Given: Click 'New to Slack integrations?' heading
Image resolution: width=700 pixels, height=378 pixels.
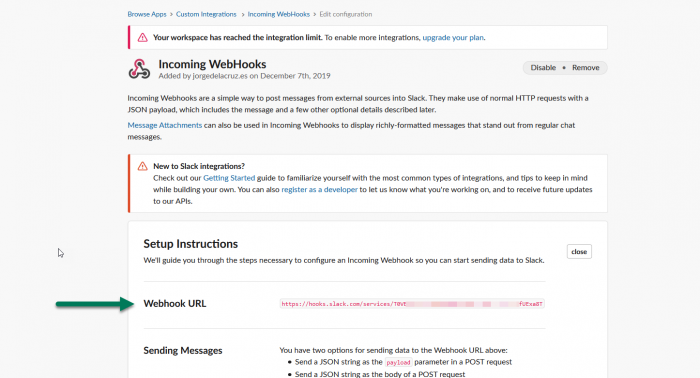Looking at the screenshot, I should click(x=199, y=166).
